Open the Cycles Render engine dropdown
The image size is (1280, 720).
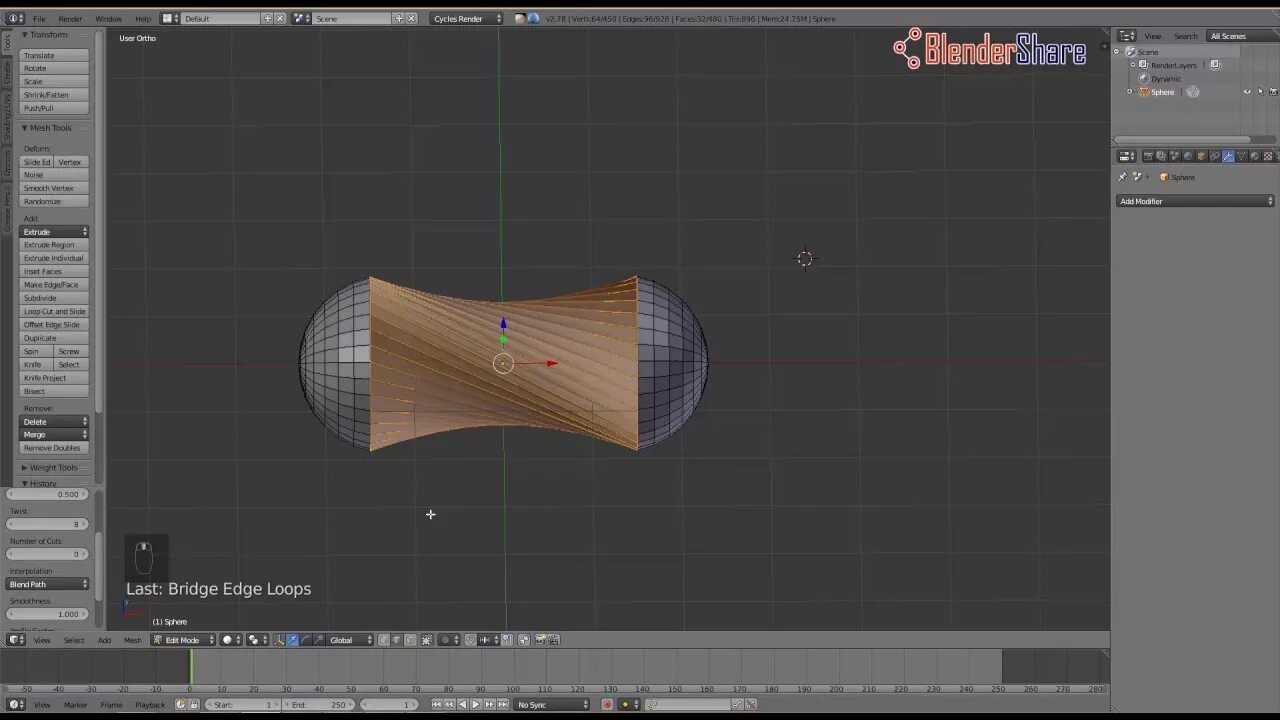[467, 18]
